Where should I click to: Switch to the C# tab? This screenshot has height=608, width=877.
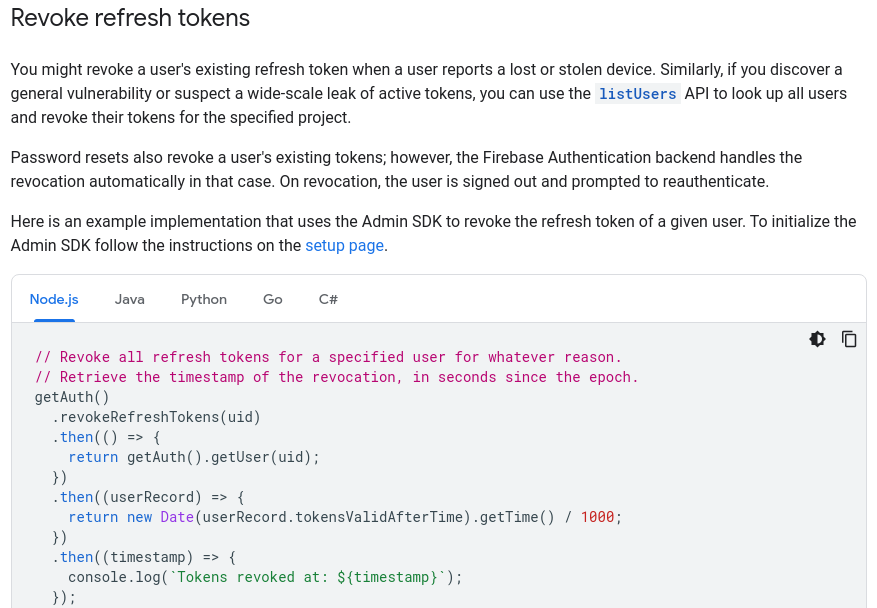(327, 299)
